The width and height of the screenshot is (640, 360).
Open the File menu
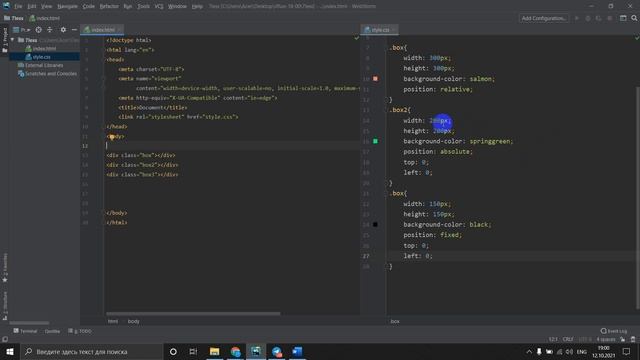pyautogui.click(x=18, y=6)
